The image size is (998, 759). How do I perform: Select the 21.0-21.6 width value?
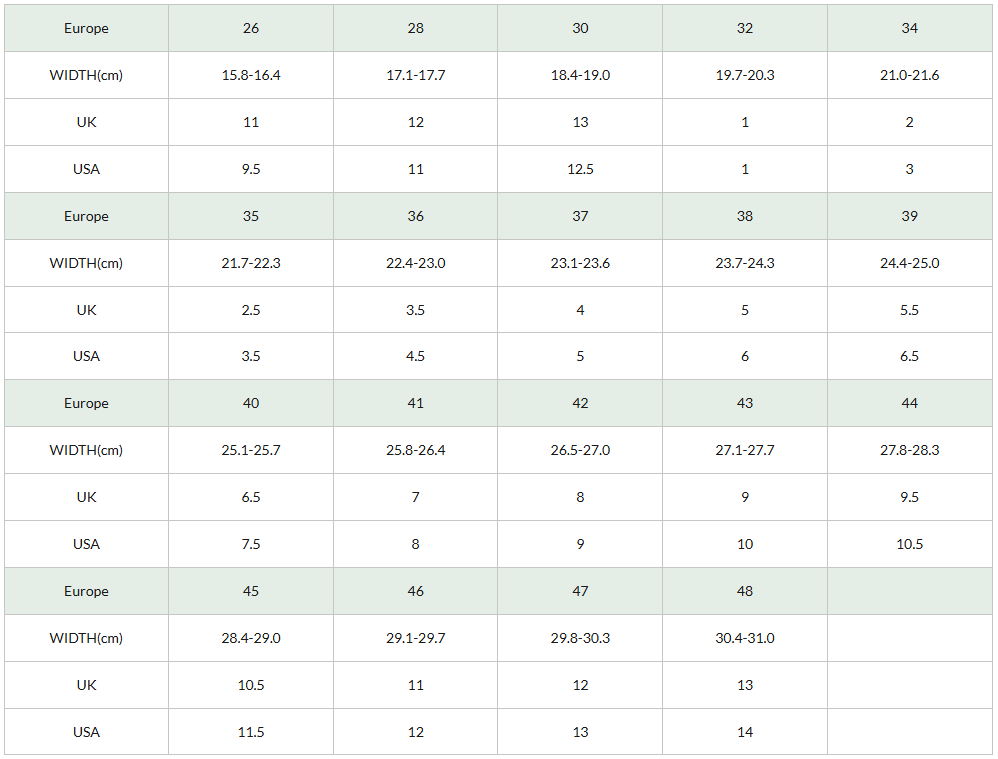(910, 75)
